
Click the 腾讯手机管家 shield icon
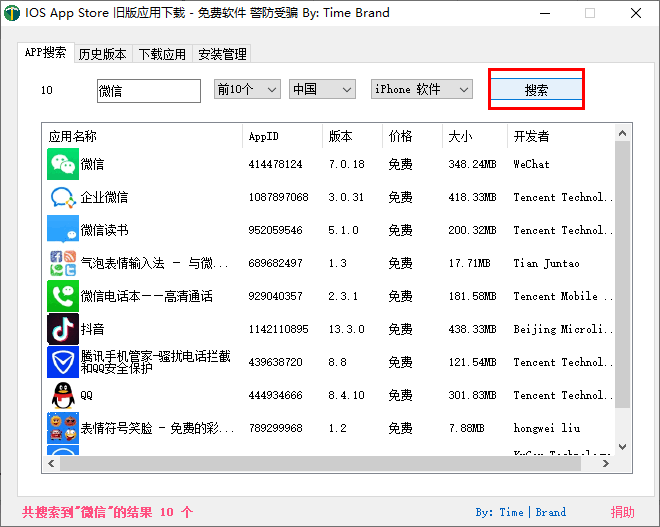63,362
